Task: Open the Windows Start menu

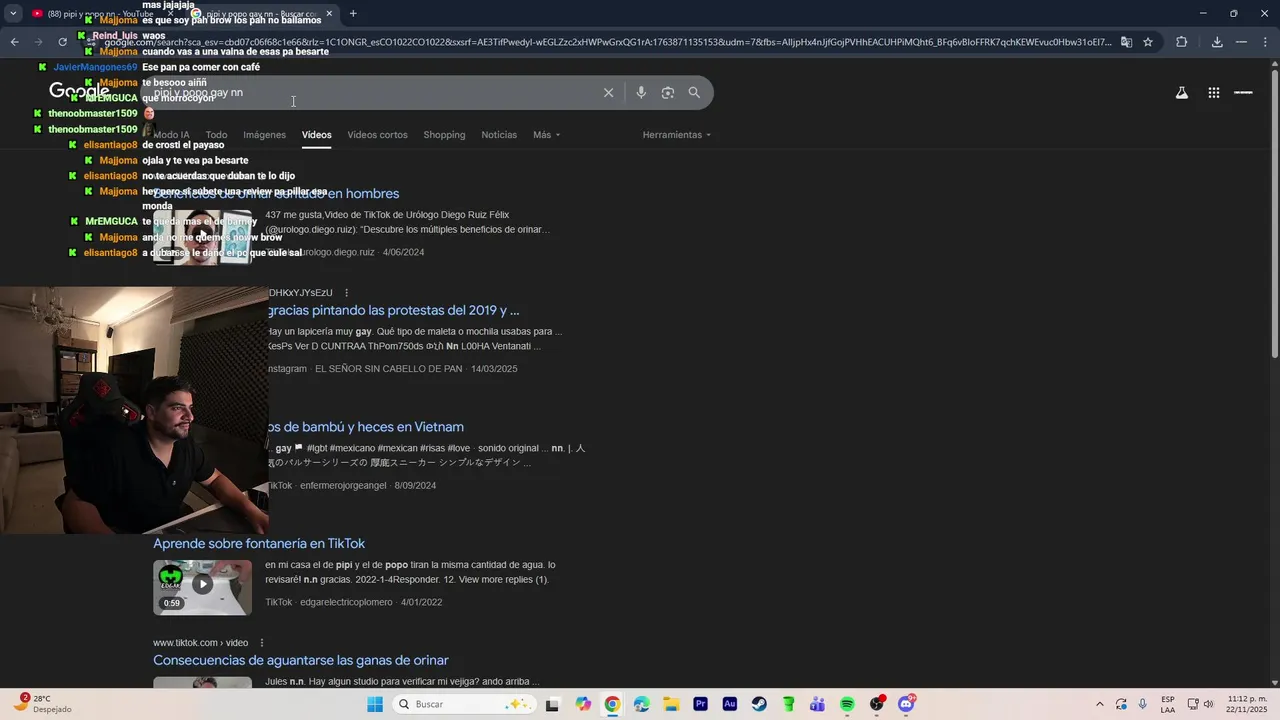Action: pos(375,704)
